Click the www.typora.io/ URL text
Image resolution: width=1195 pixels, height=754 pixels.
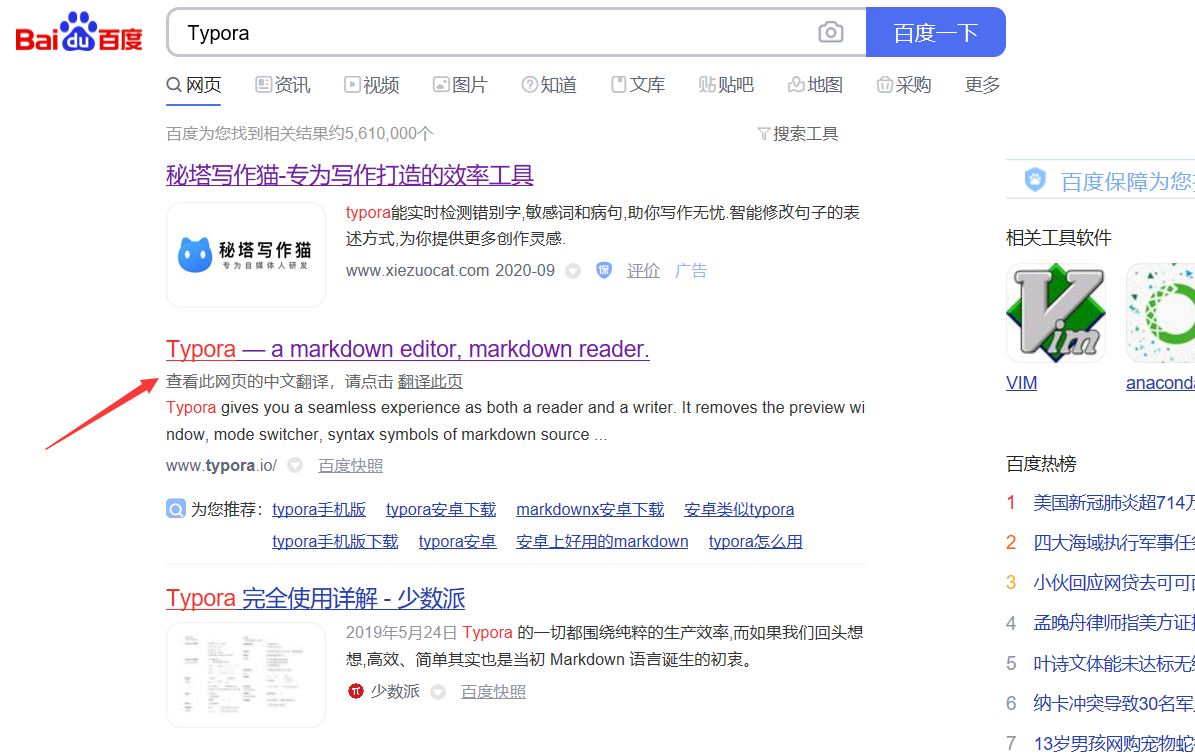(222, 466)
